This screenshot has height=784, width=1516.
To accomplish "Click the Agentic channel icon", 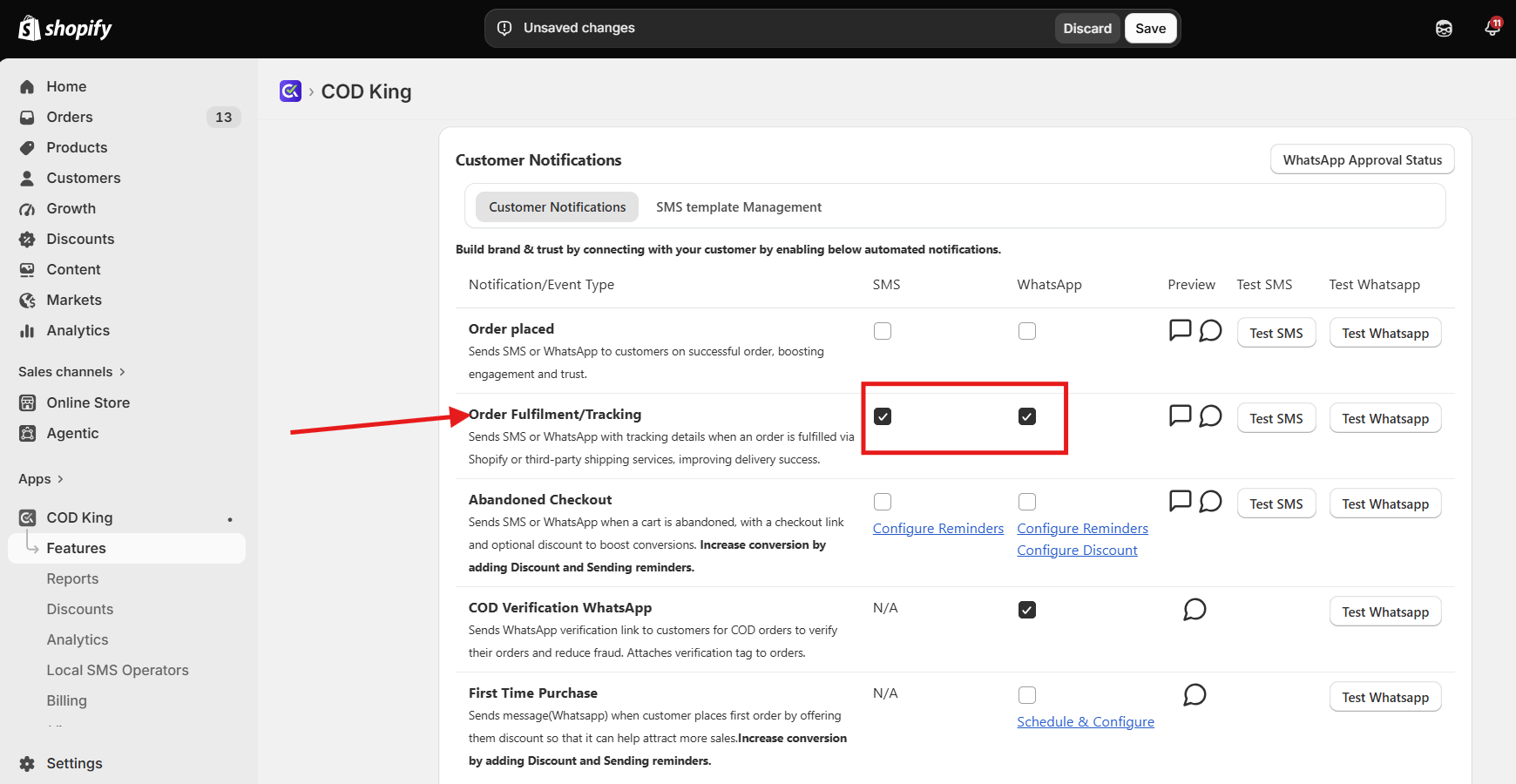I will point(27,433).
